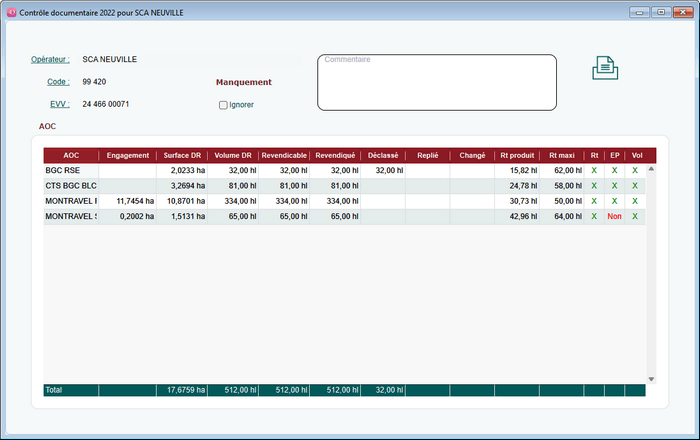Click the app icon in title bar

click(x=11, y=11)
